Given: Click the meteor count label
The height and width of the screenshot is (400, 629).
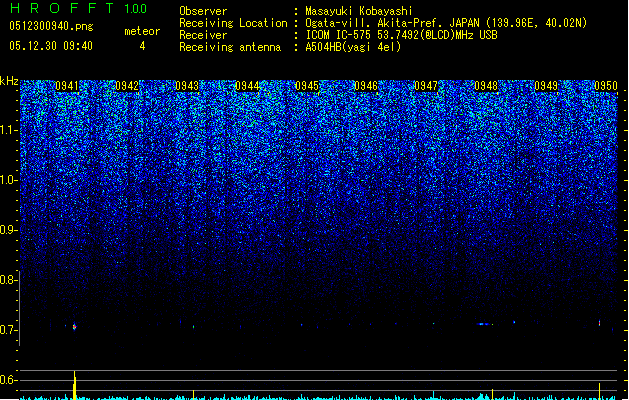Looking at the screenshot, I should pyautogui.click(x=142, y=31).
